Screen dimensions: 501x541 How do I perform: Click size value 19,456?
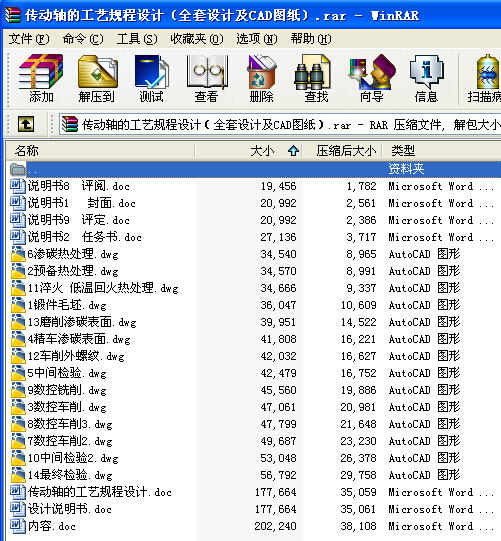click(278, 186)
